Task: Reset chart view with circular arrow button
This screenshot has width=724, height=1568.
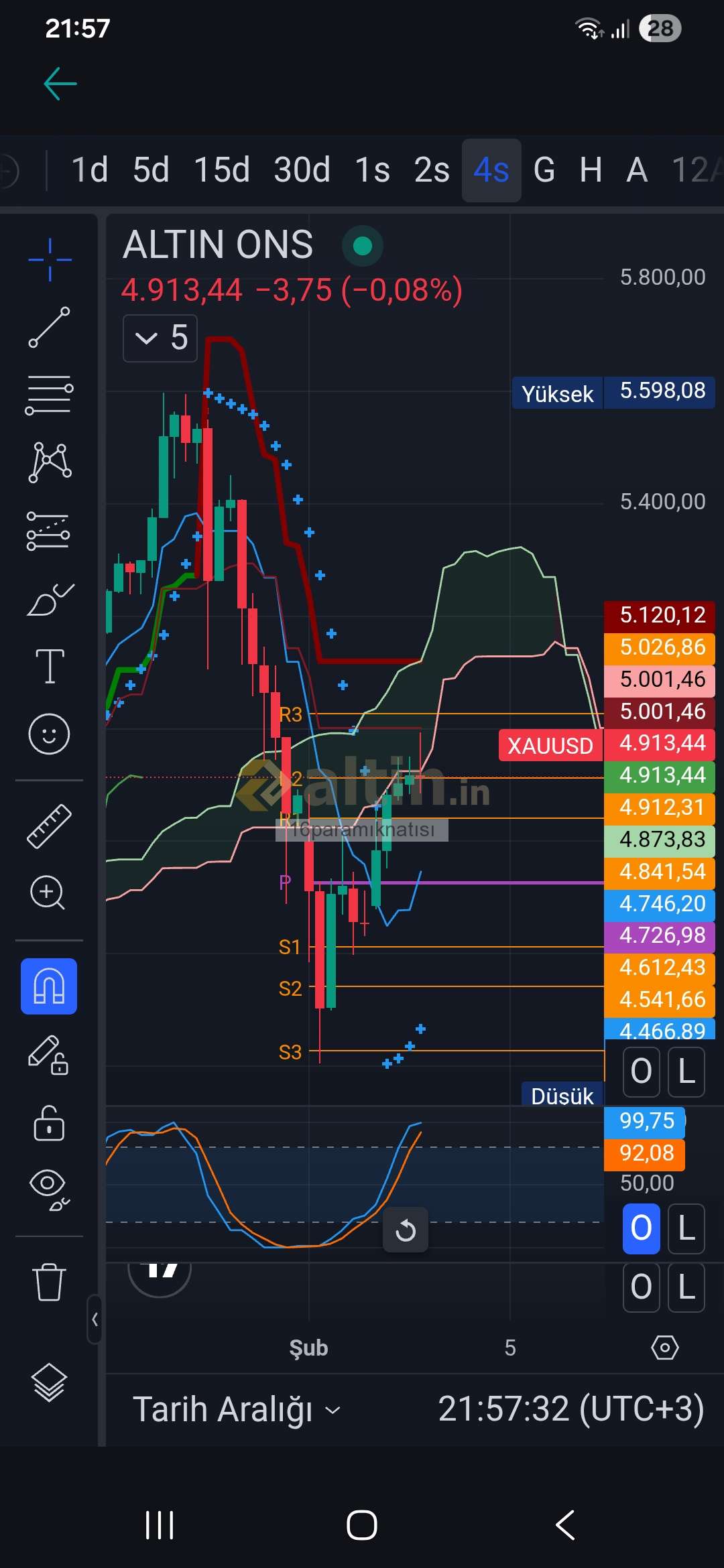Action: (406, 1230)
